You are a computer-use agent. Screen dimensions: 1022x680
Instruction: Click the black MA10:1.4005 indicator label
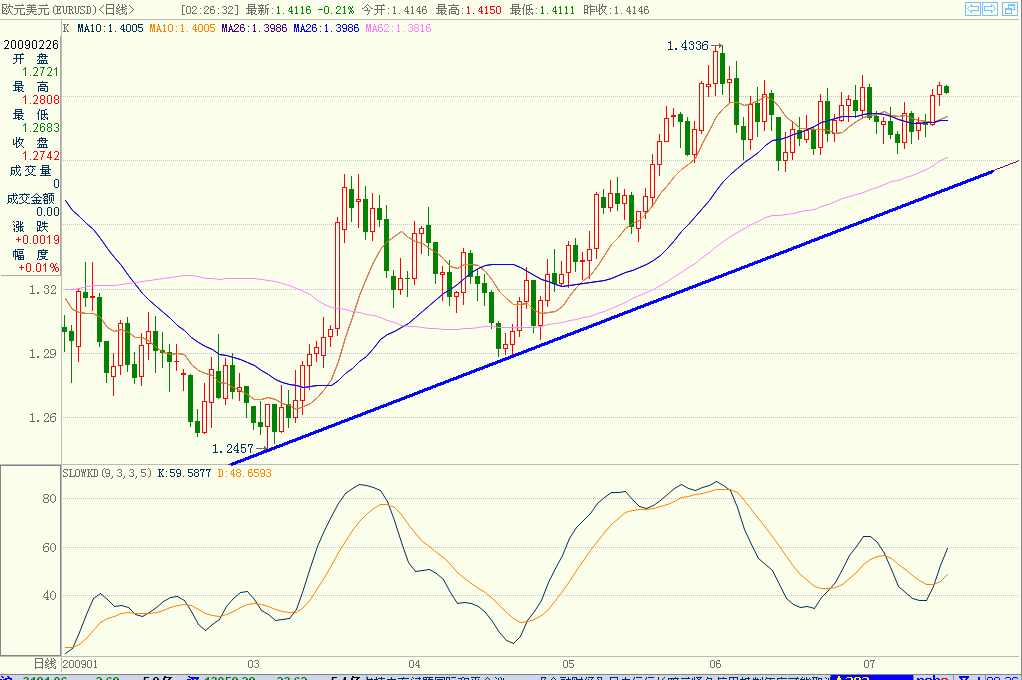coord(110,28)
